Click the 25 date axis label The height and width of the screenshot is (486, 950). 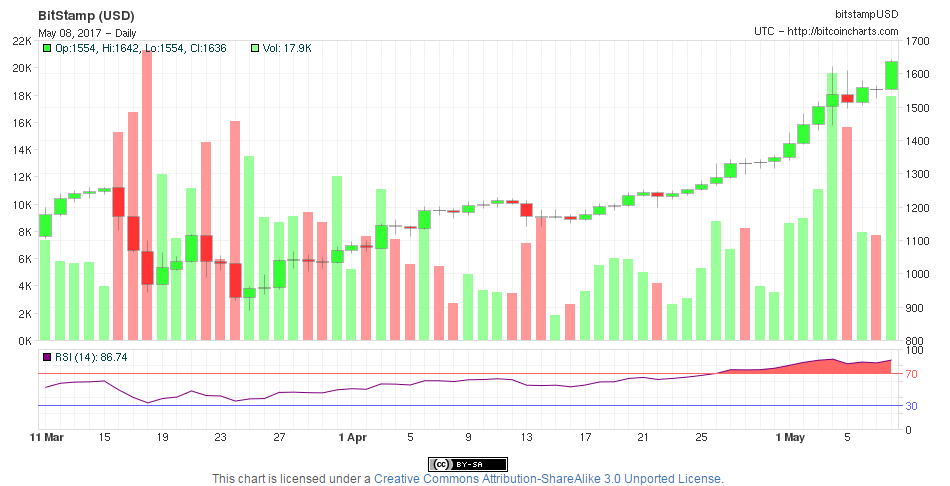point(701,438)
